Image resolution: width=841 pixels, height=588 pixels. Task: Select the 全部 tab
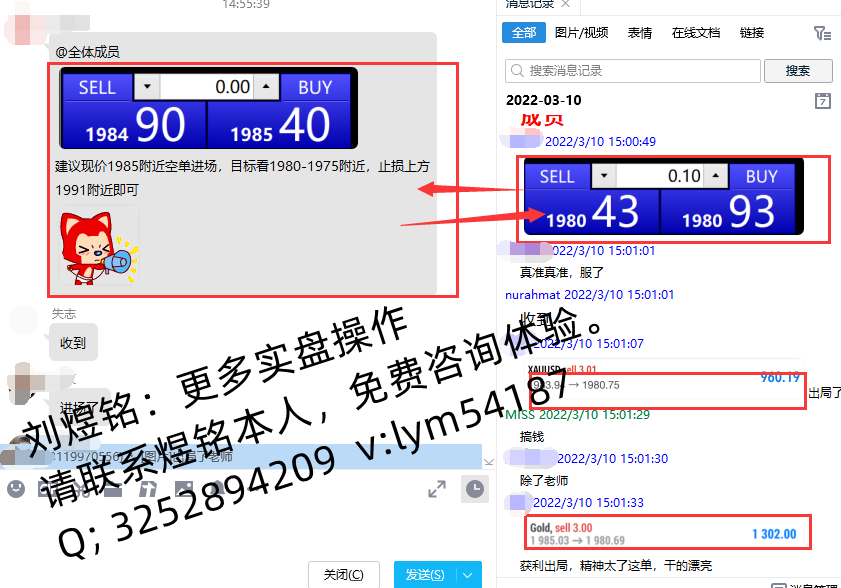click(x=523, y=33)
